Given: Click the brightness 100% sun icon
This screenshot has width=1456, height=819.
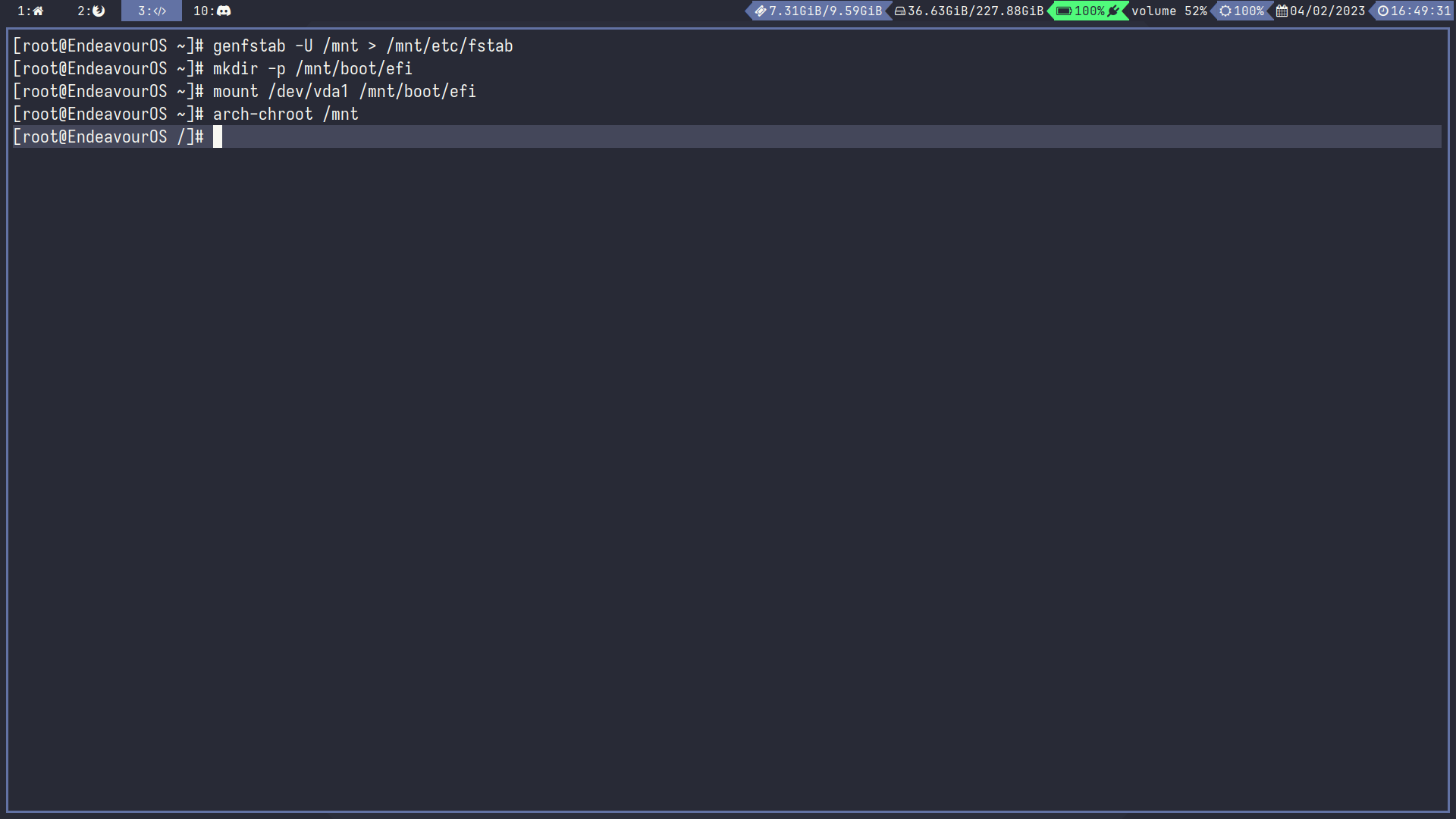Looking at the screenshot, I should pyautogui.click(x=1225, y=11).
